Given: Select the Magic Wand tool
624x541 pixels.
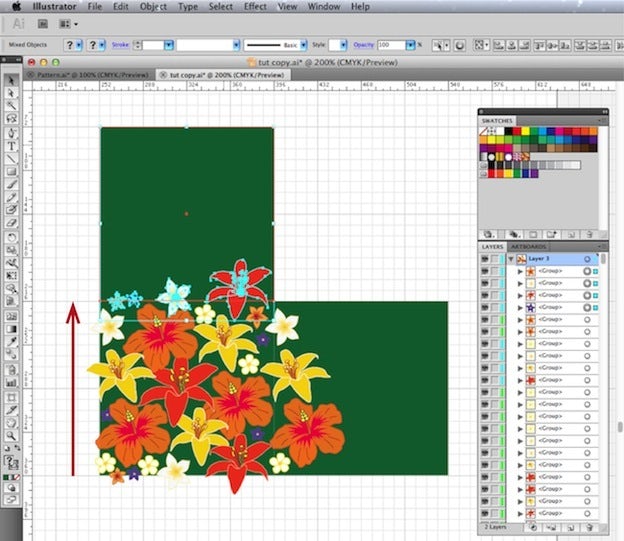Looking at the screenshot, I should 11,105.
